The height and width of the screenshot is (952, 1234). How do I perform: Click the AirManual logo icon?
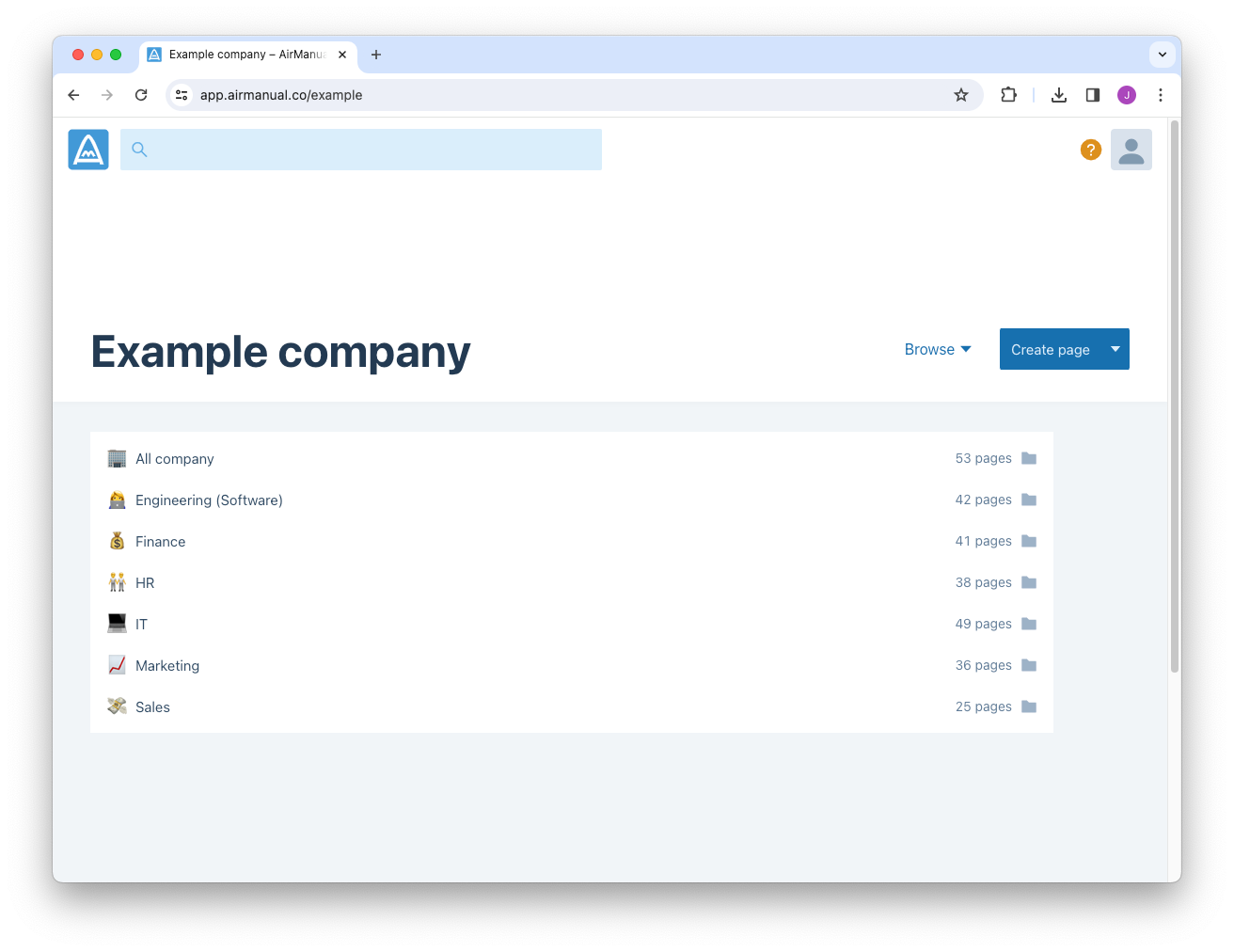pos(87,149)
